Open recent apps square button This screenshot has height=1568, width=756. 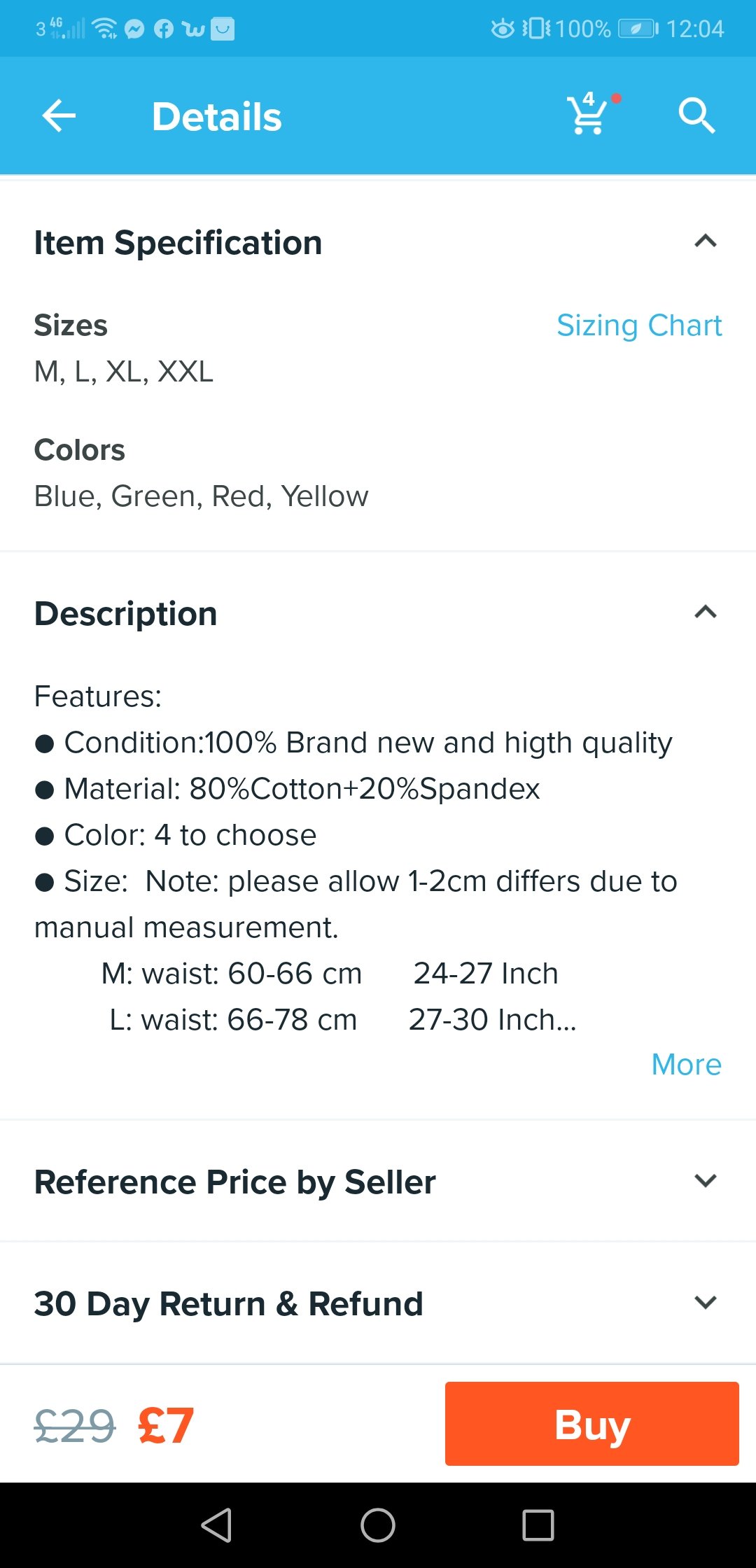point(538,1525)
